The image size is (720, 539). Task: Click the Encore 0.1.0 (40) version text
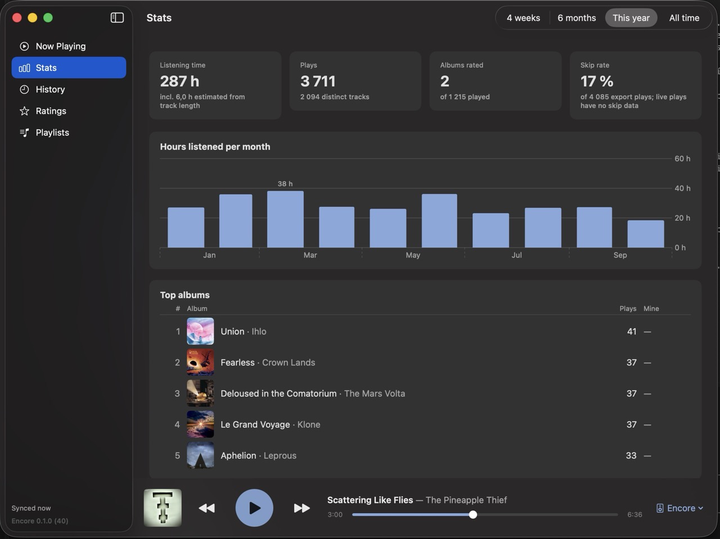click(x=40, y=521)
